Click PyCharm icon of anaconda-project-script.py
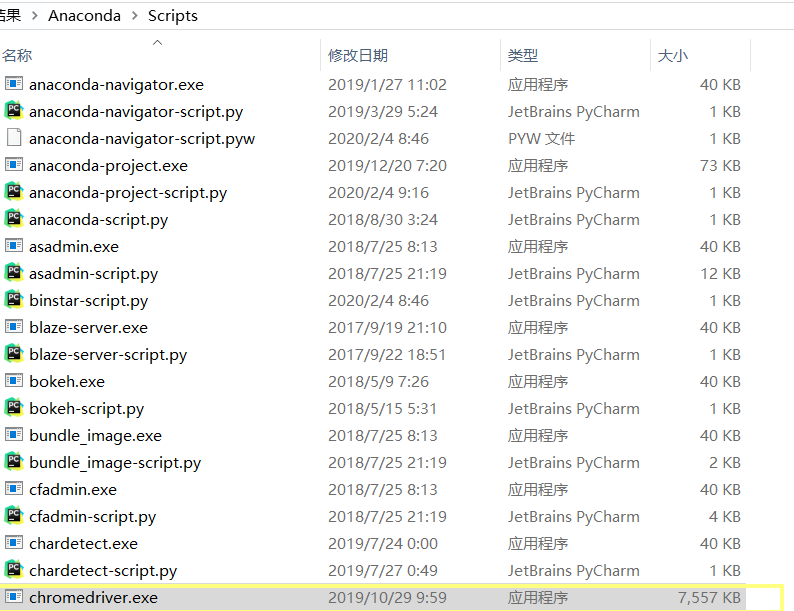 tap(14, 191)
